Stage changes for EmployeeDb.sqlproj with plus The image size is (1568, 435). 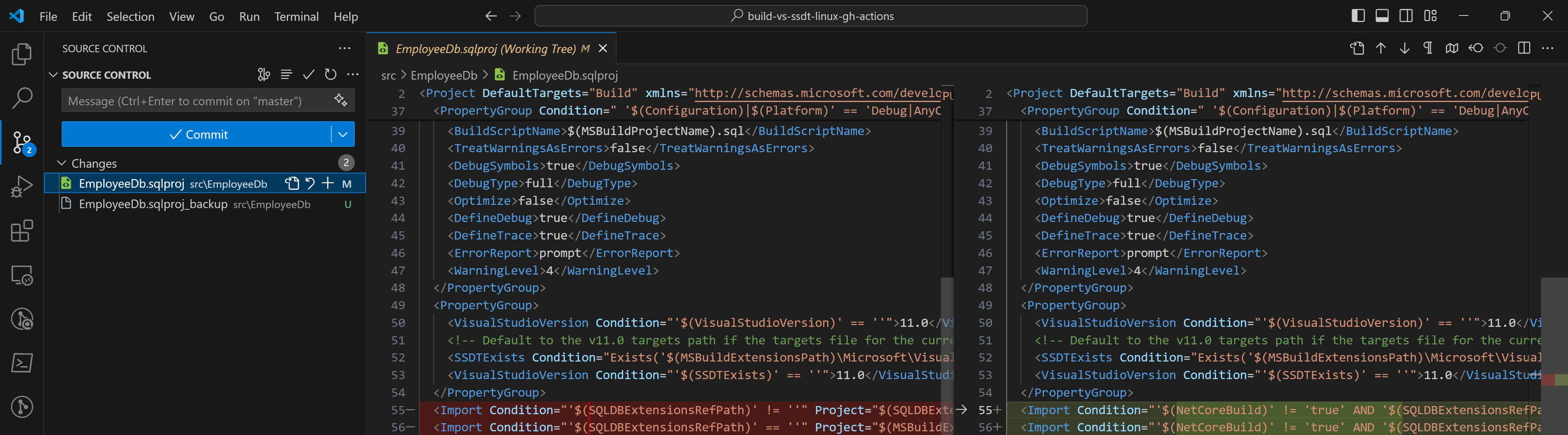(x=327, y=183)
